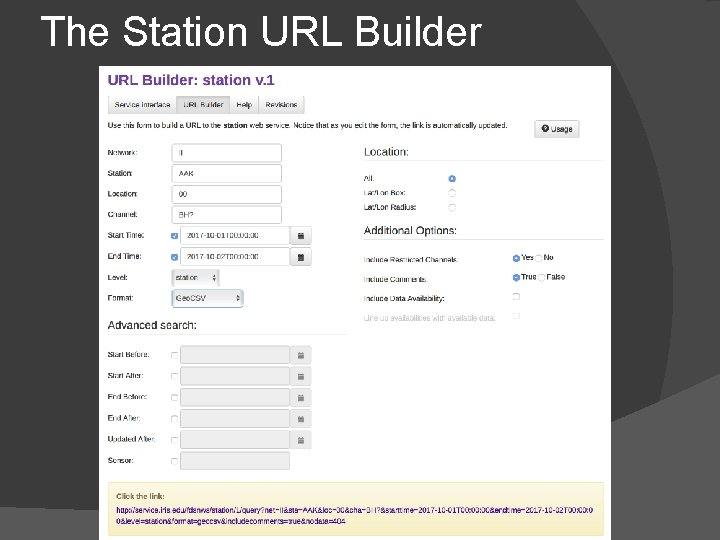Screen dimensions: 720x540
Task: Click the Start Before date field
Action: click(x=235, y=355)
